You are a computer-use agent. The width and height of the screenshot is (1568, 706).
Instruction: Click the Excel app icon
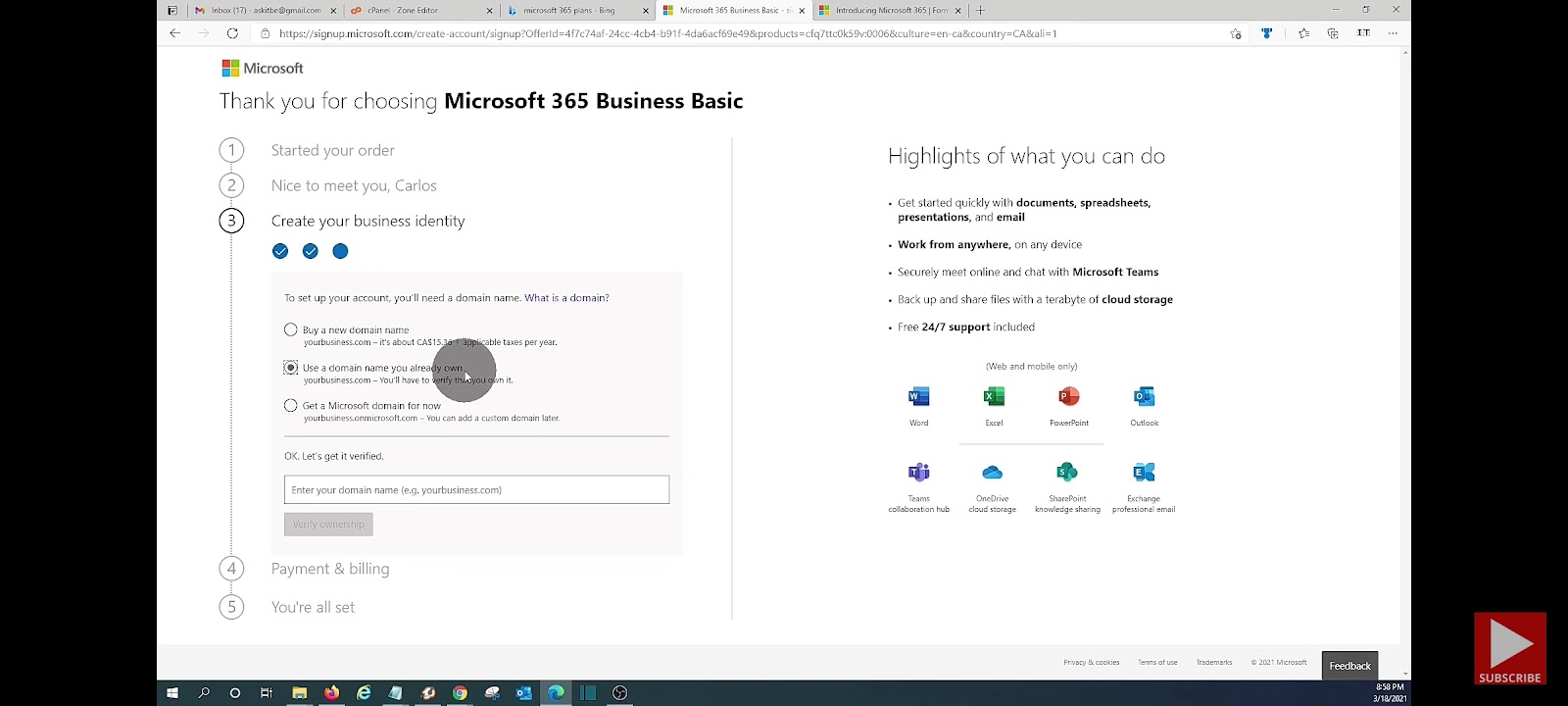tap(994, 396)
